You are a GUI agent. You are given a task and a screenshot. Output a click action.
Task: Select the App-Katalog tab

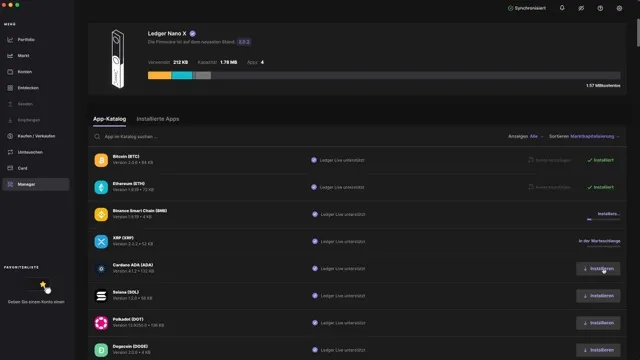[x=109, y=119]
